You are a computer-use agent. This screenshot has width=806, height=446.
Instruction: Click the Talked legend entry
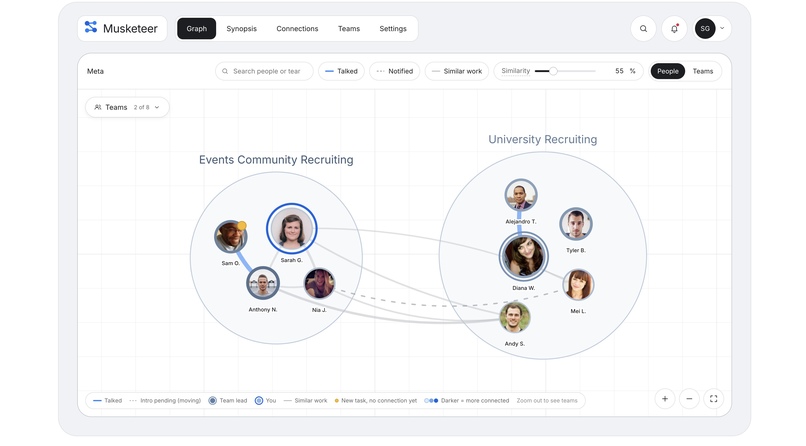pyautogui.click(x=107, y=401)
